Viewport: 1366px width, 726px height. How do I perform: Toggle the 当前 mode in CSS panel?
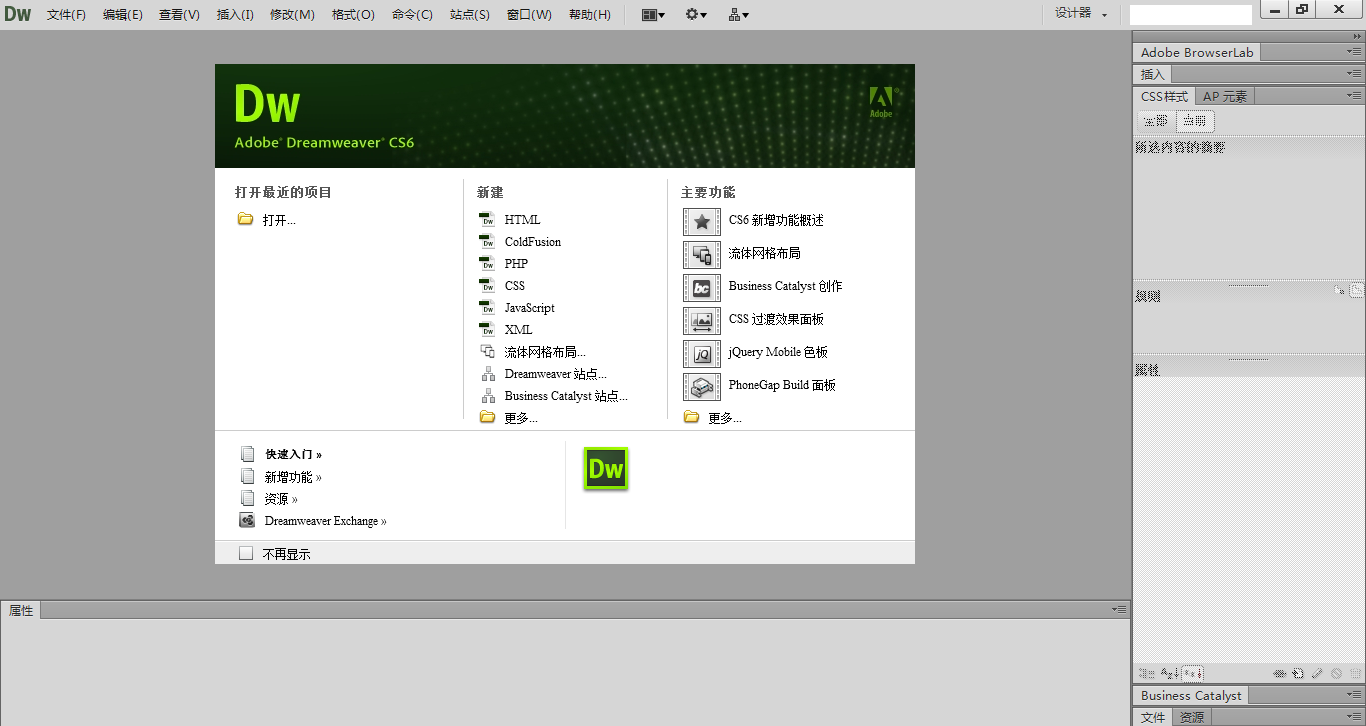[1195, 121]
